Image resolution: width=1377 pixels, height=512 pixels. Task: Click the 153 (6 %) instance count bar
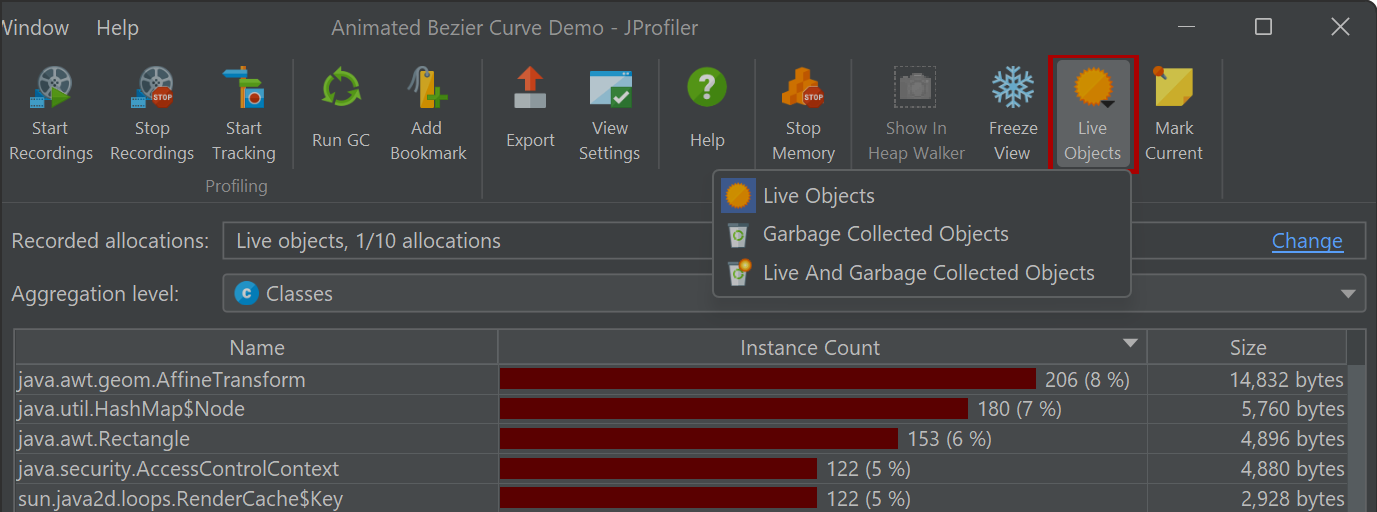pos(698,439)
